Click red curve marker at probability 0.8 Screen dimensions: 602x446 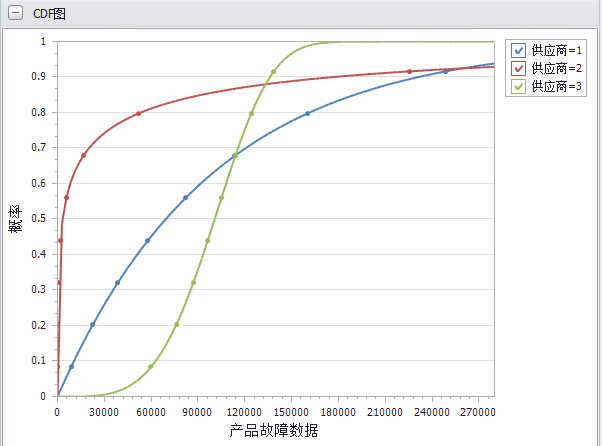(x=138, y=113)
